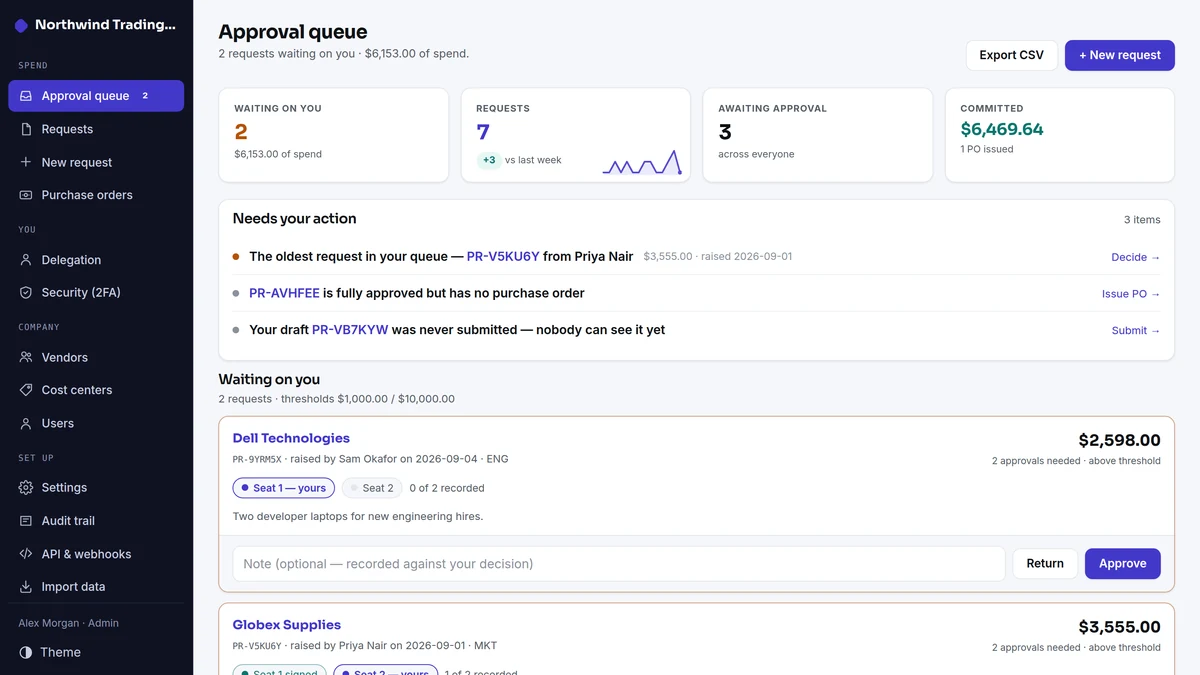Open the Users page
The width and height of the screenshot is (1200, 675).
pos(96,423)
